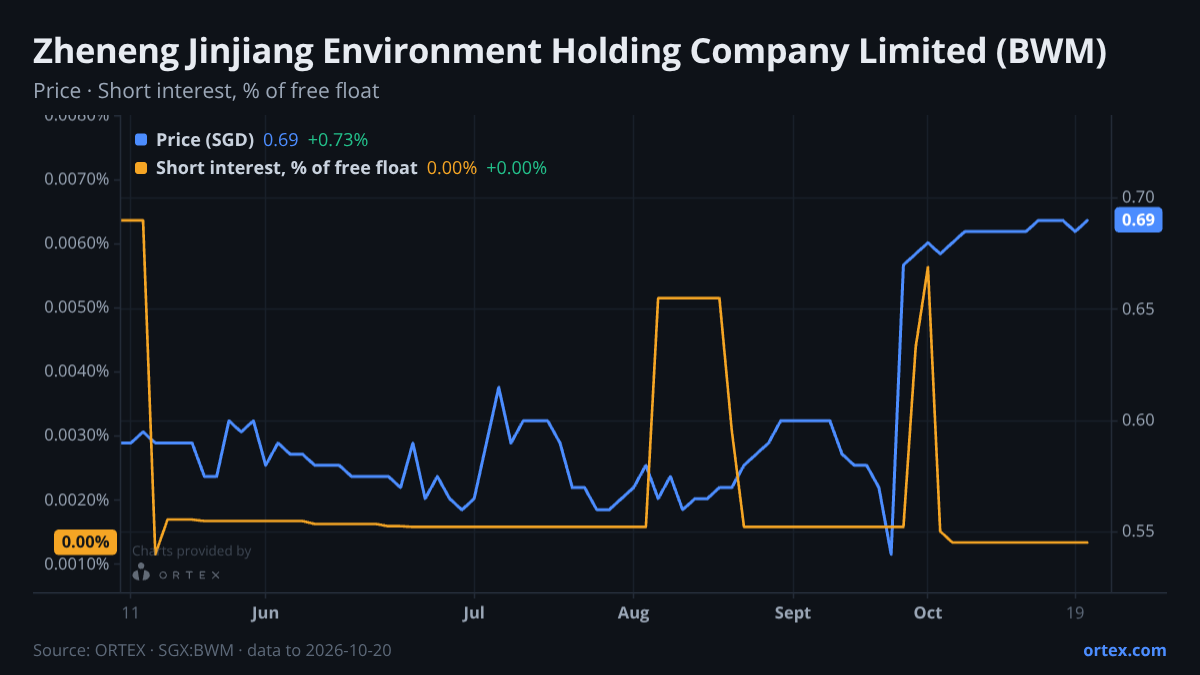Image resolution: width=1200 pixels, height=675 pixels.
Task: Click the orange 0.00% short interest legend value
Action: [452, 168]
